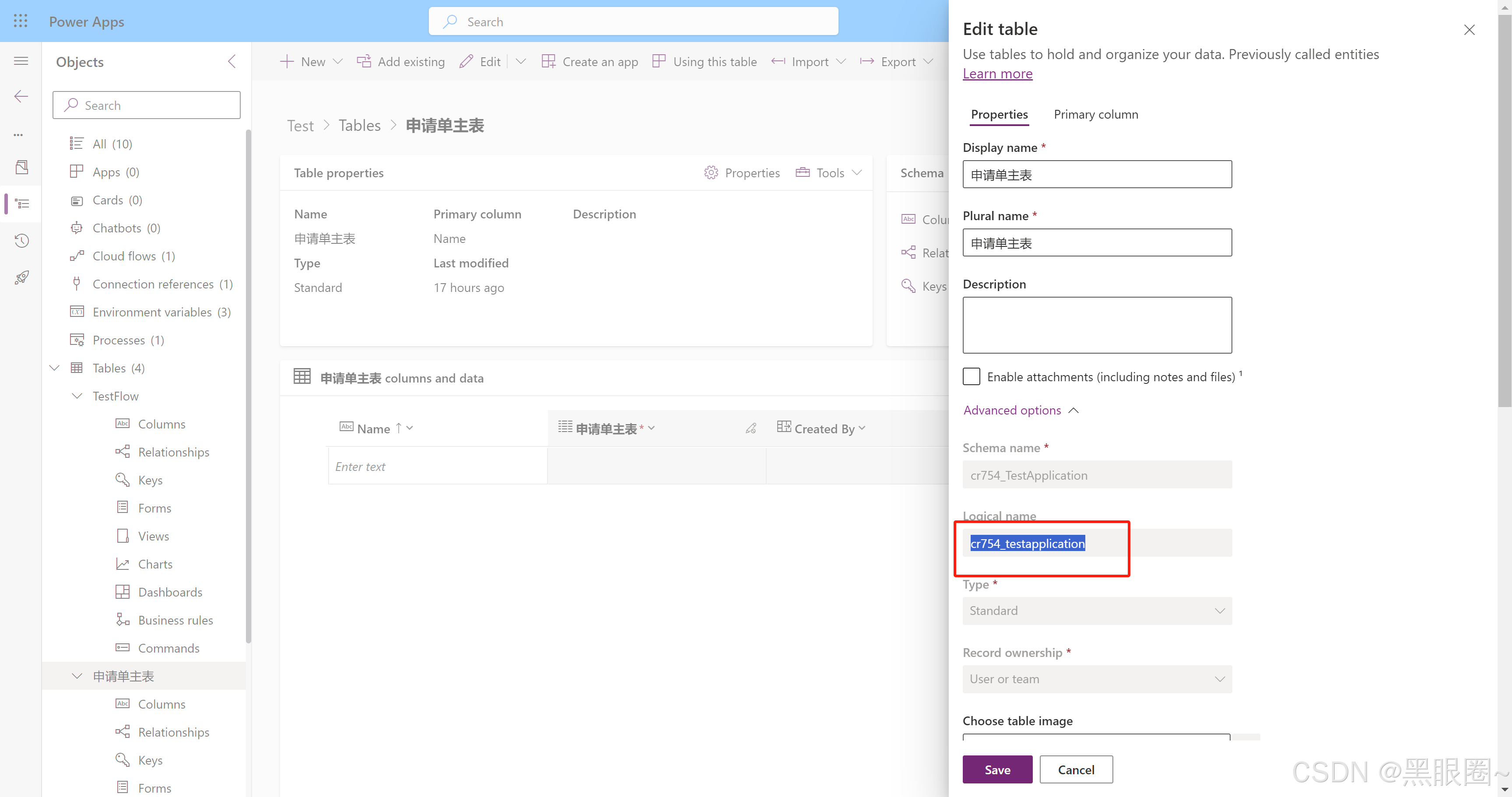Open the Power Apps app launcher waffle
The width and height of the screenshot is (1512, 797).
tap(20, 21)
